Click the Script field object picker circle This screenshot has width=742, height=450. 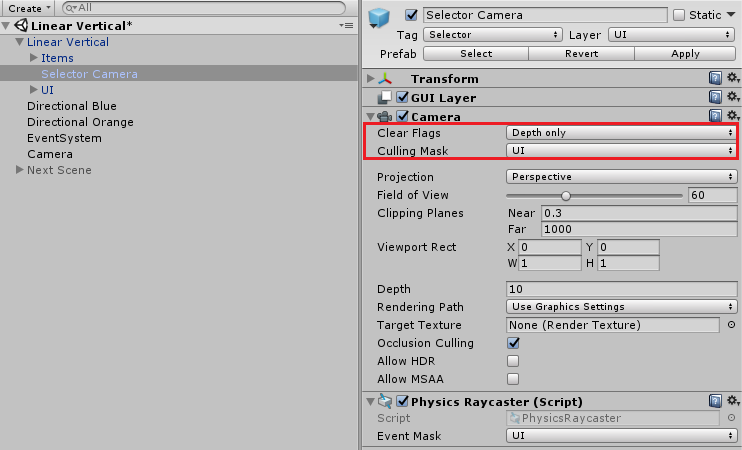pyautogui.click(x=731, y=417)
